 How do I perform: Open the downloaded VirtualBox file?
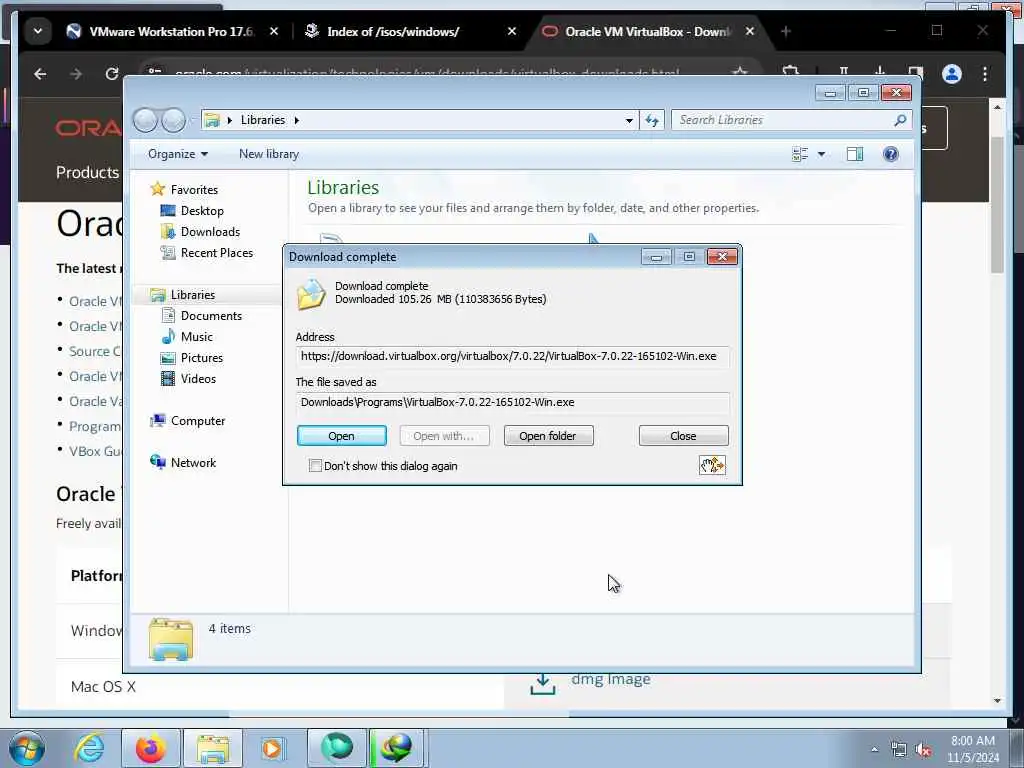point(342,436)
